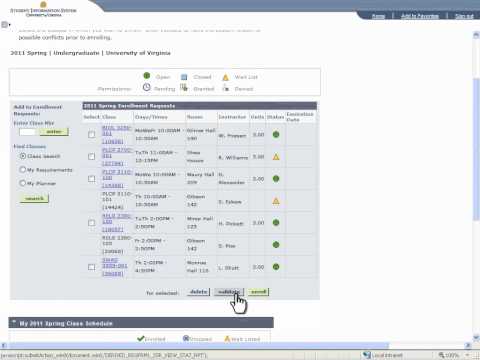
Task: Click the Enrolled checkmark icon in schedule legend
Action: pos(141,338)
